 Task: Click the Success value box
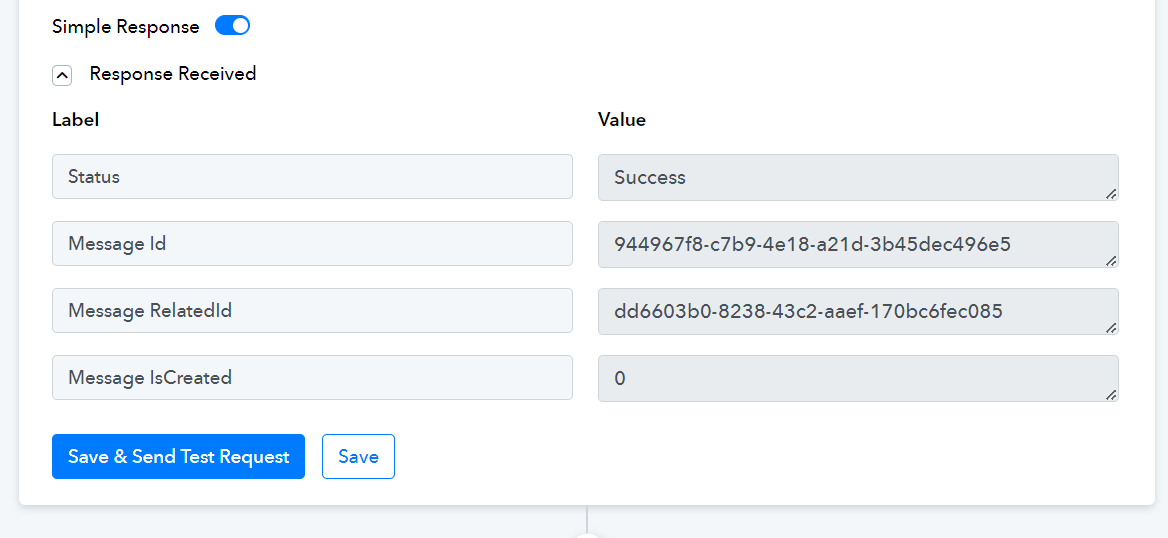click(857, 177)
